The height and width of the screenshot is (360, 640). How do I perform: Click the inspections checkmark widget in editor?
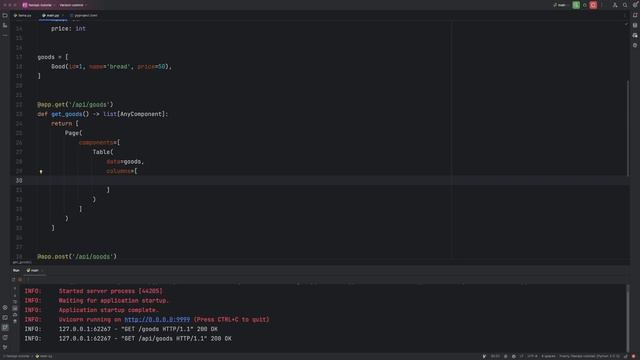(626, 24)
